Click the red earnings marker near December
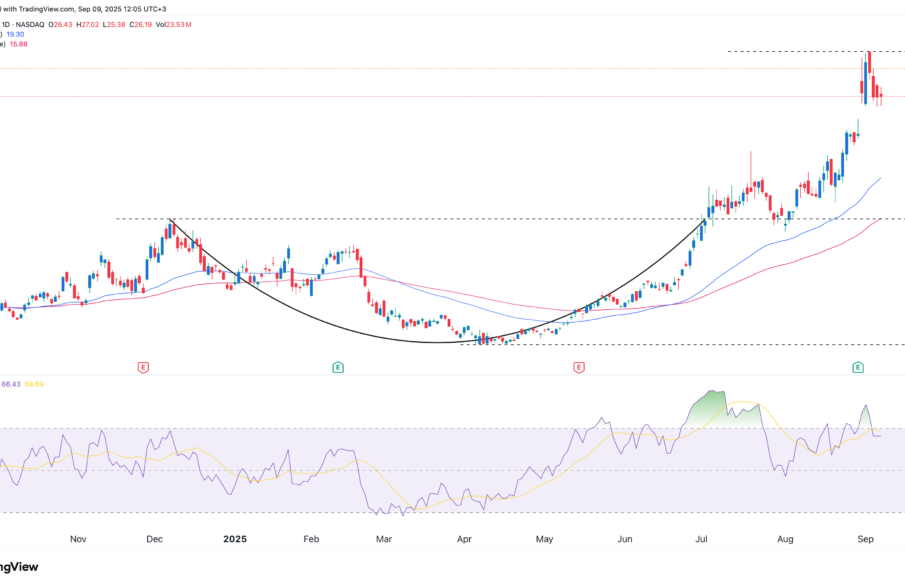Viewport: 905px width, 584px height. (x=143, y=368)
